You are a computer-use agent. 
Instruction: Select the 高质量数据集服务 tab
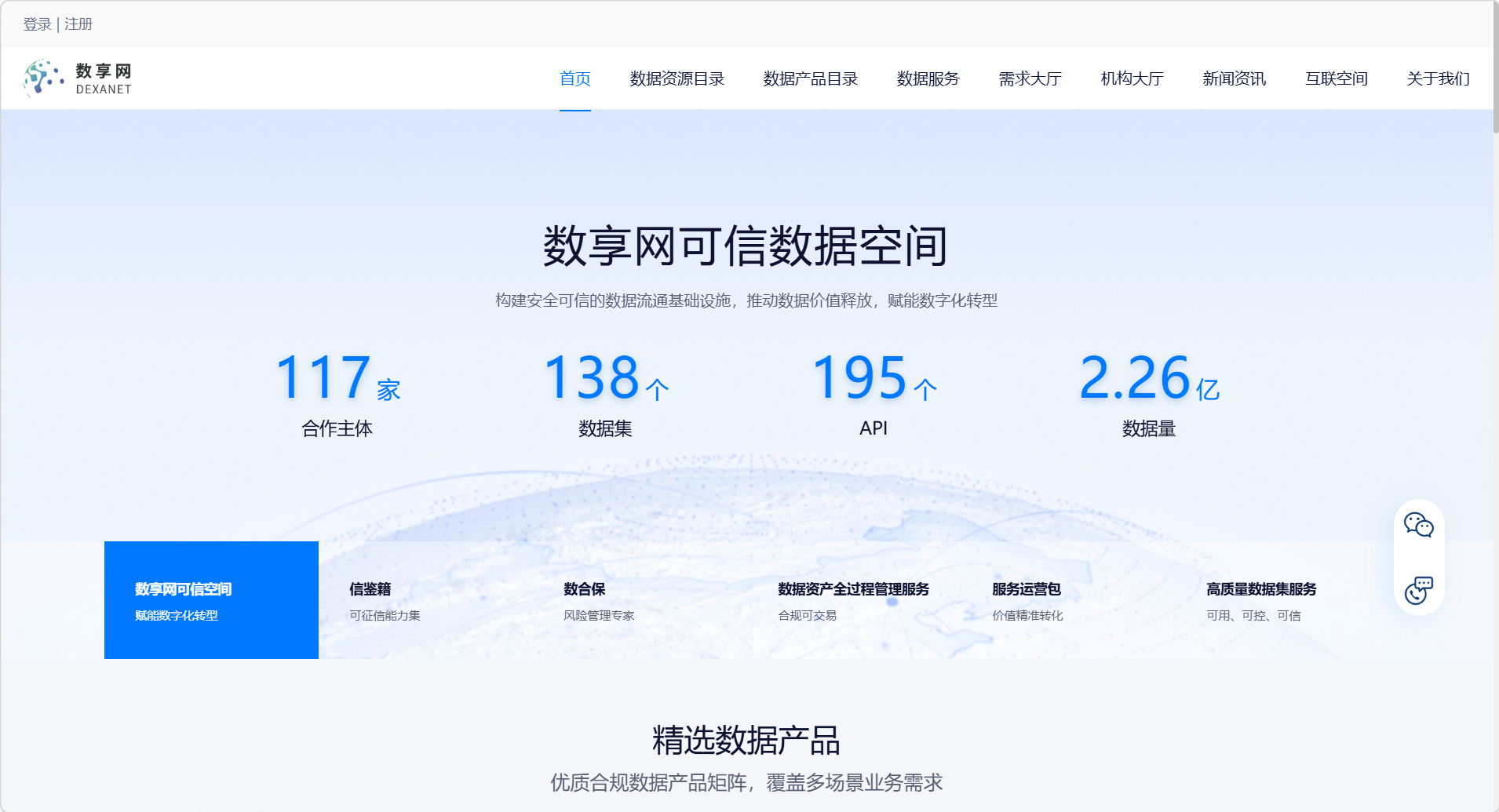click(x=1261, y=600)
